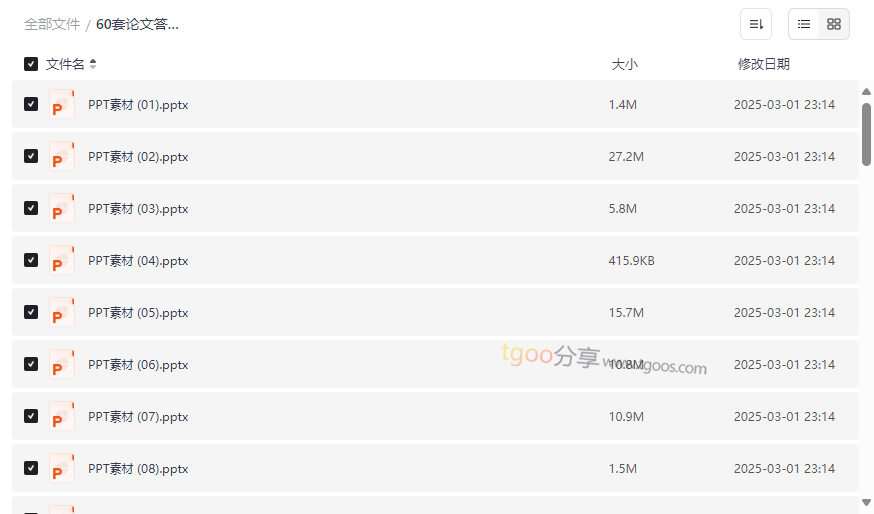
Task: Click the scrollbar up arrow
Action: tap(866, 92)
